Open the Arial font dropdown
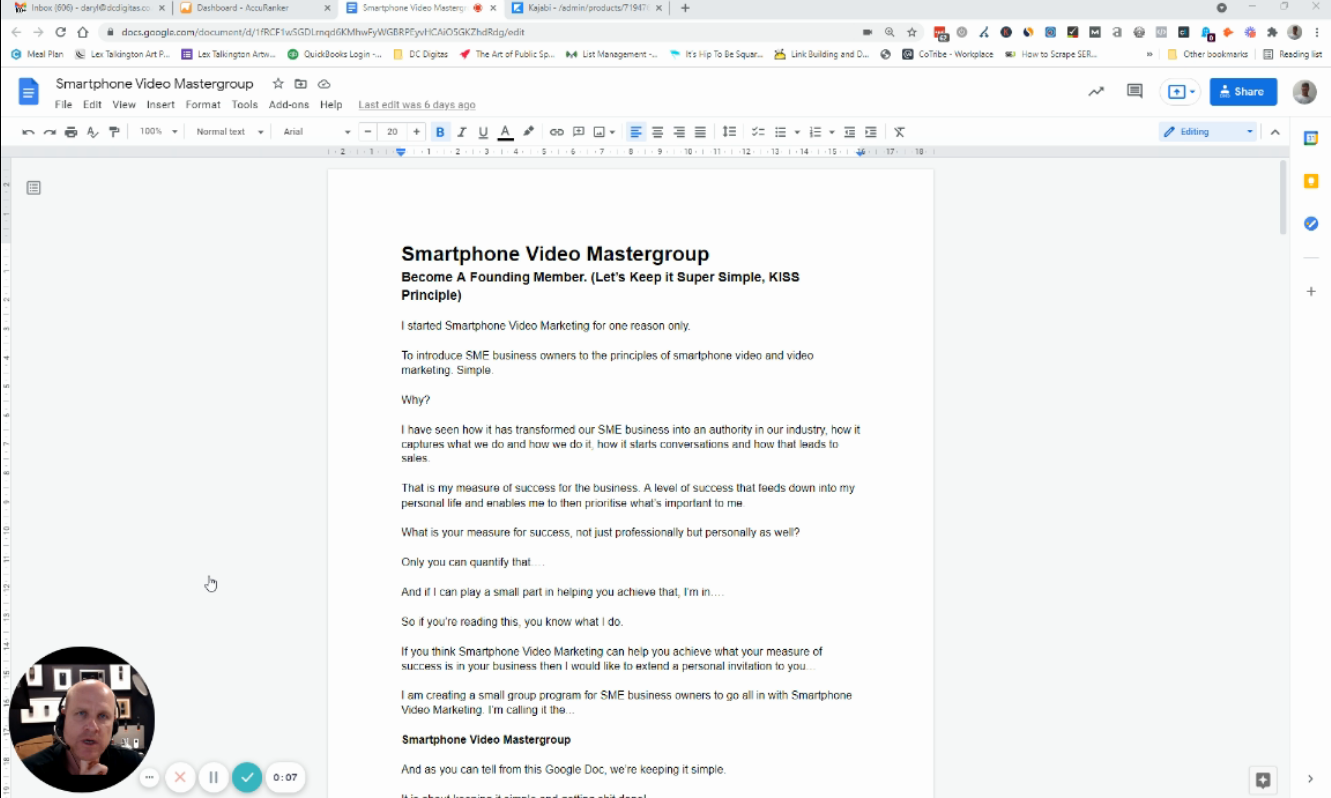Screen dimensions: 1331x798 click(316, 132)
